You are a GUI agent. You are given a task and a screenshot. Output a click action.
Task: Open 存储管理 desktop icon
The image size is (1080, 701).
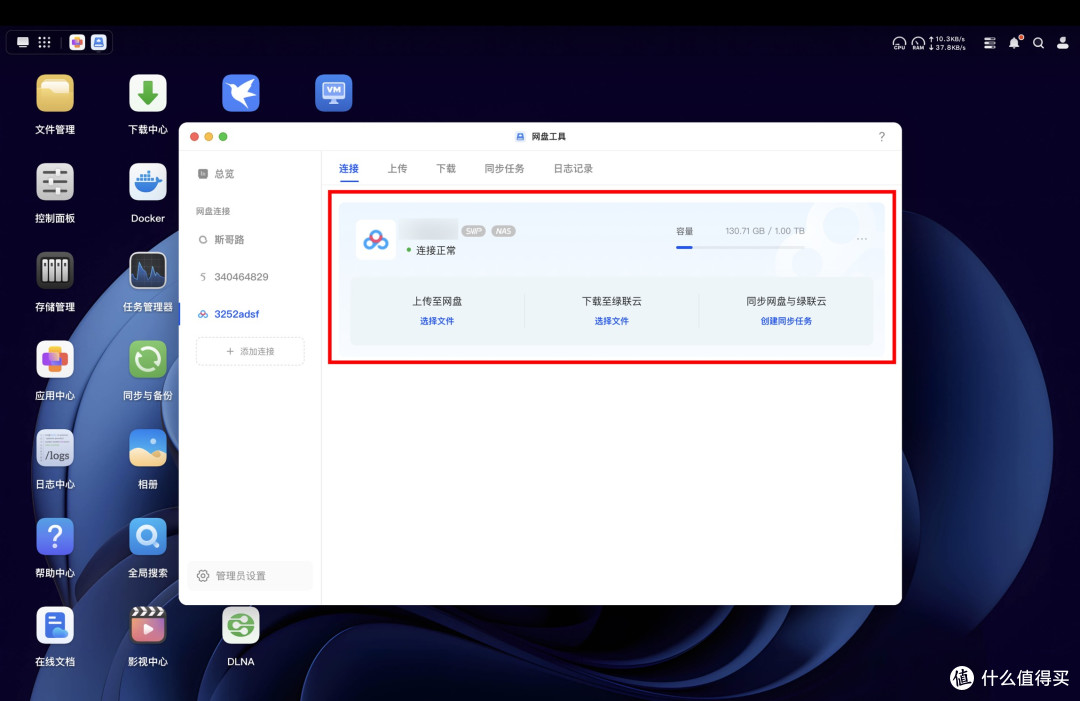55,271
